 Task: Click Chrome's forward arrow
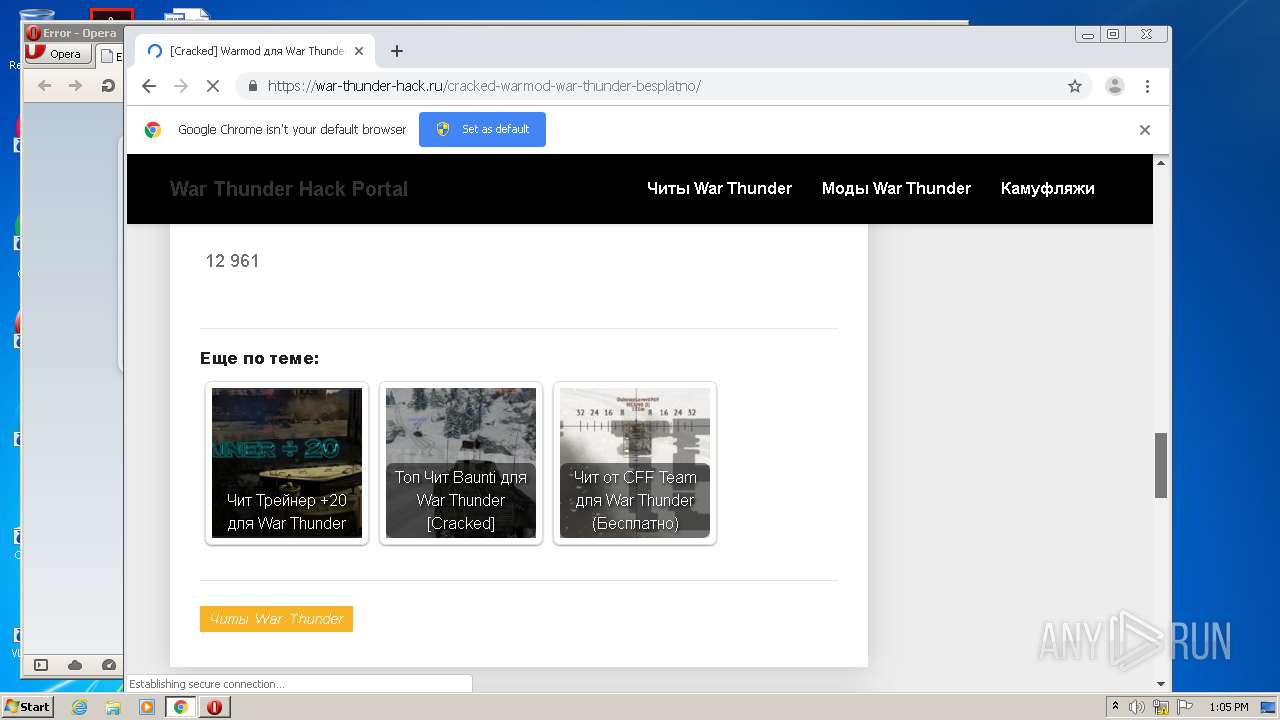pyautogui.click(x=181, y=86)
